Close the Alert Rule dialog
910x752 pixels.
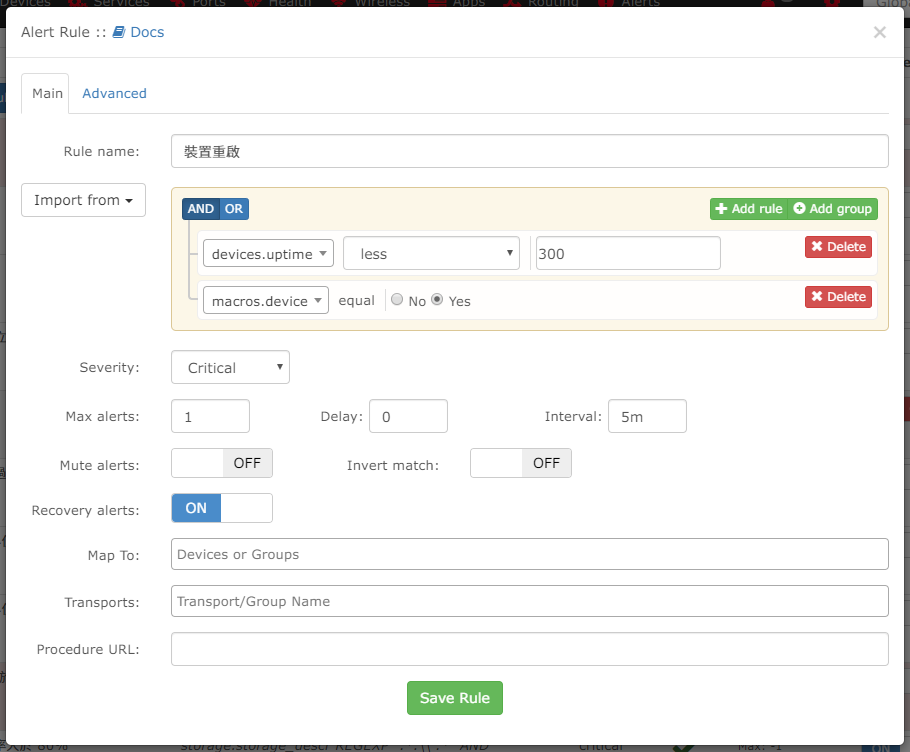click(879, 32)
